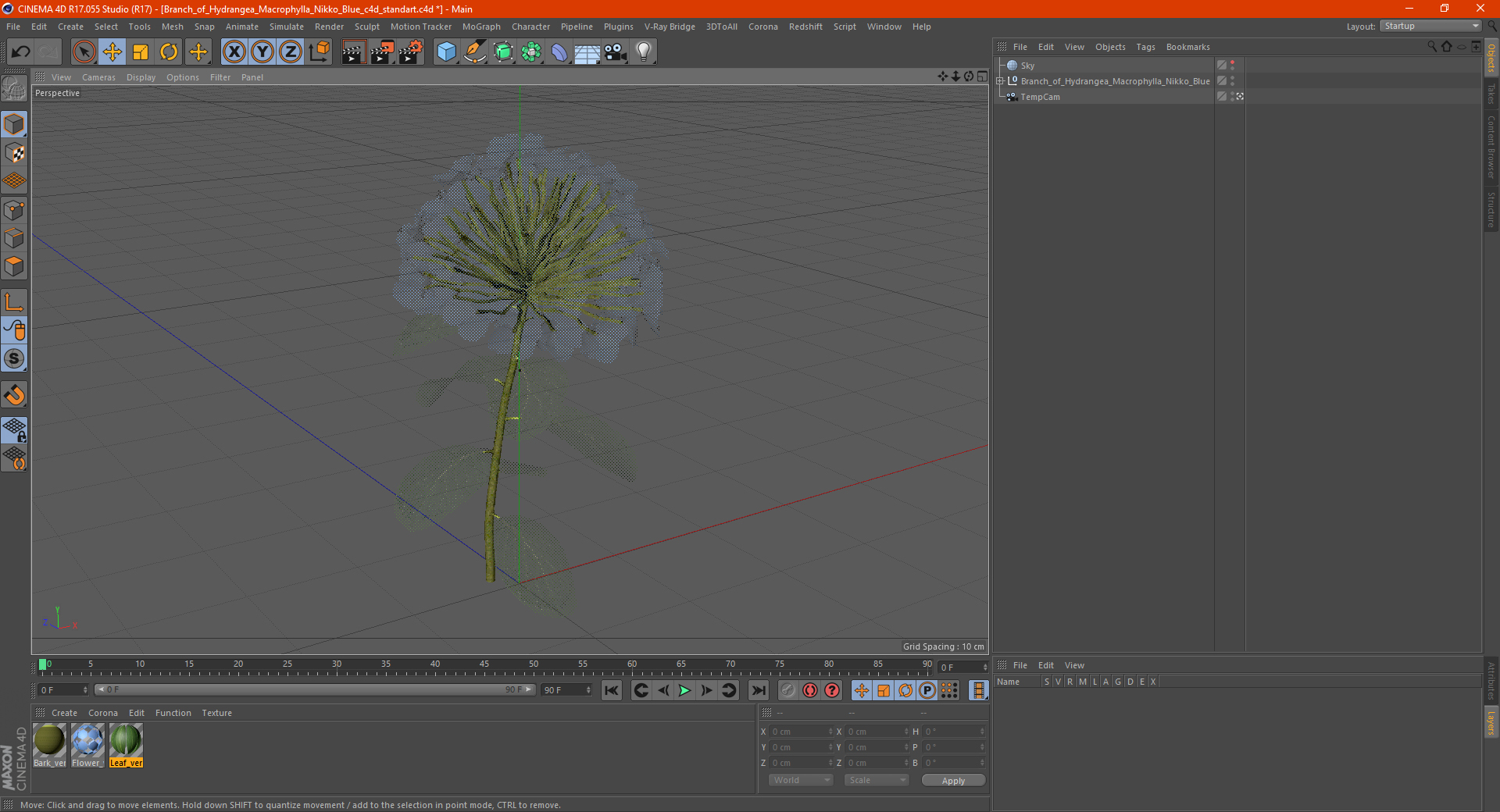This screenshot has width=1500, height=812.
Task: Open the Simulate menu
Action: pos(287,27)
